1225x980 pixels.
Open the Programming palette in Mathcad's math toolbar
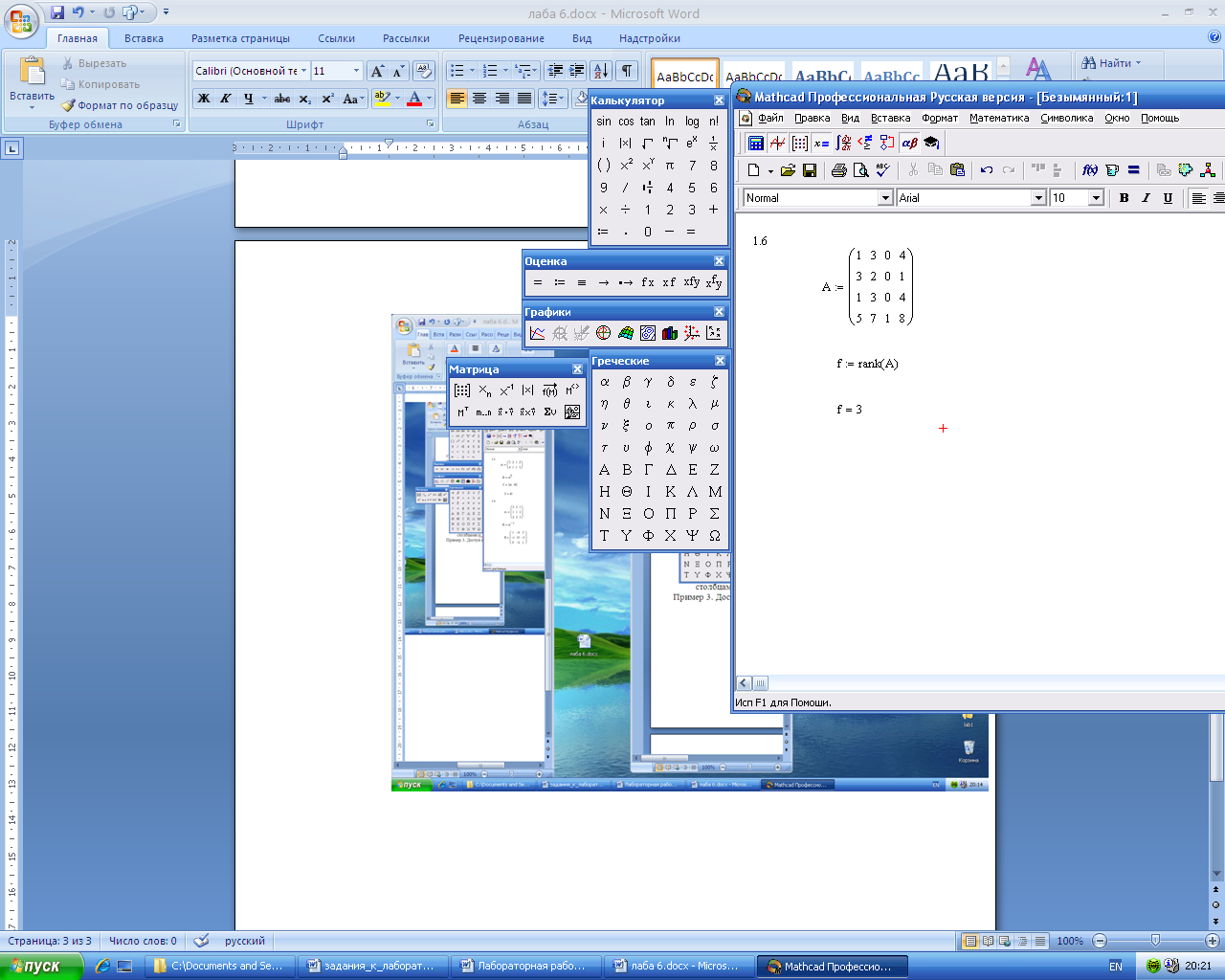(x=887, y=144)
